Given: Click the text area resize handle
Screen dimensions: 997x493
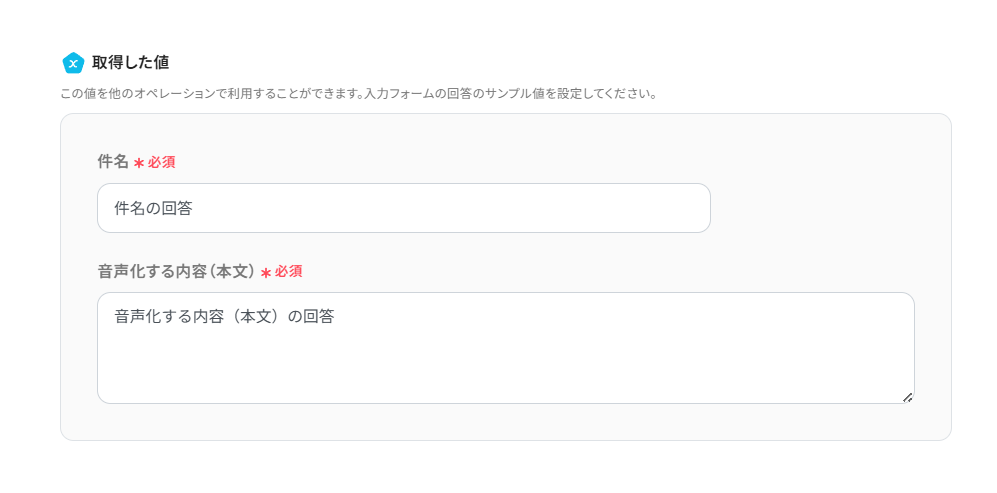Looking at the screenshot, I should point(907,397).
